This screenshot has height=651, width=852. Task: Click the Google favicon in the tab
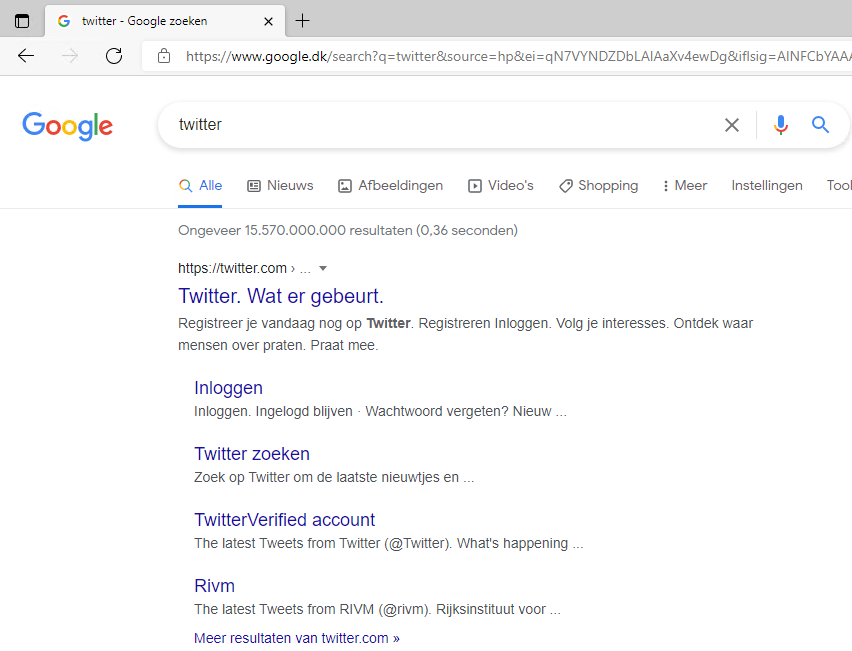(64, 21)
